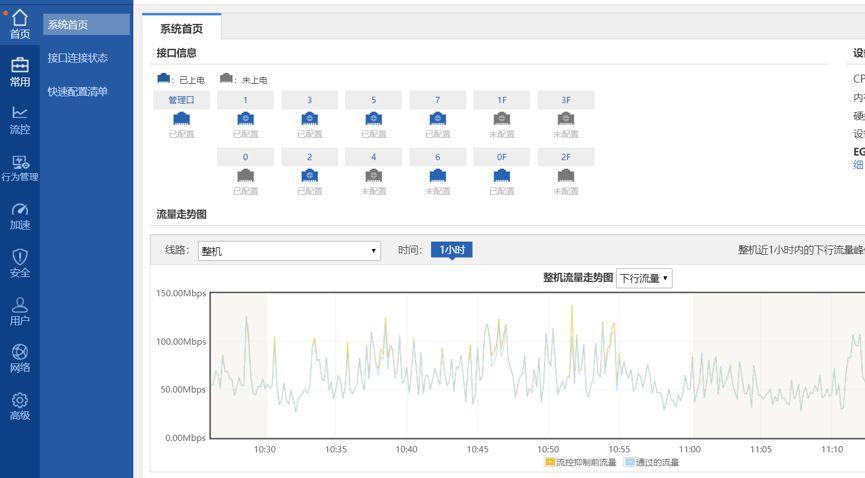
Task: Click port 0F interface icon
Action: (x=501, y=176)
